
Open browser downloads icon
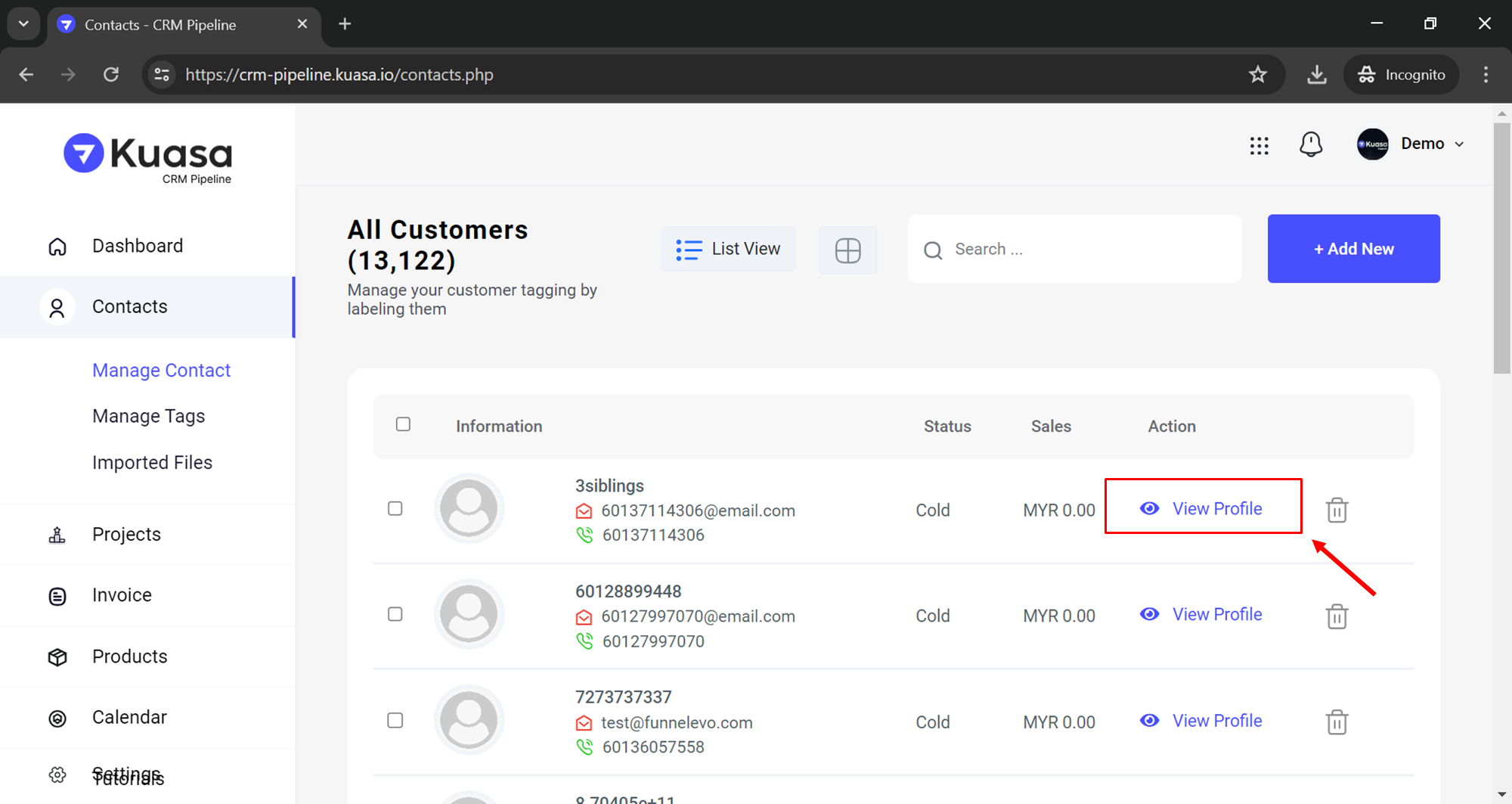(x=1316, y=74)
